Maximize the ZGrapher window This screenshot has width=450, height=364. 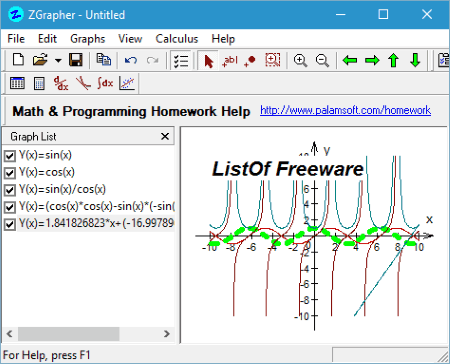[383, 14]
